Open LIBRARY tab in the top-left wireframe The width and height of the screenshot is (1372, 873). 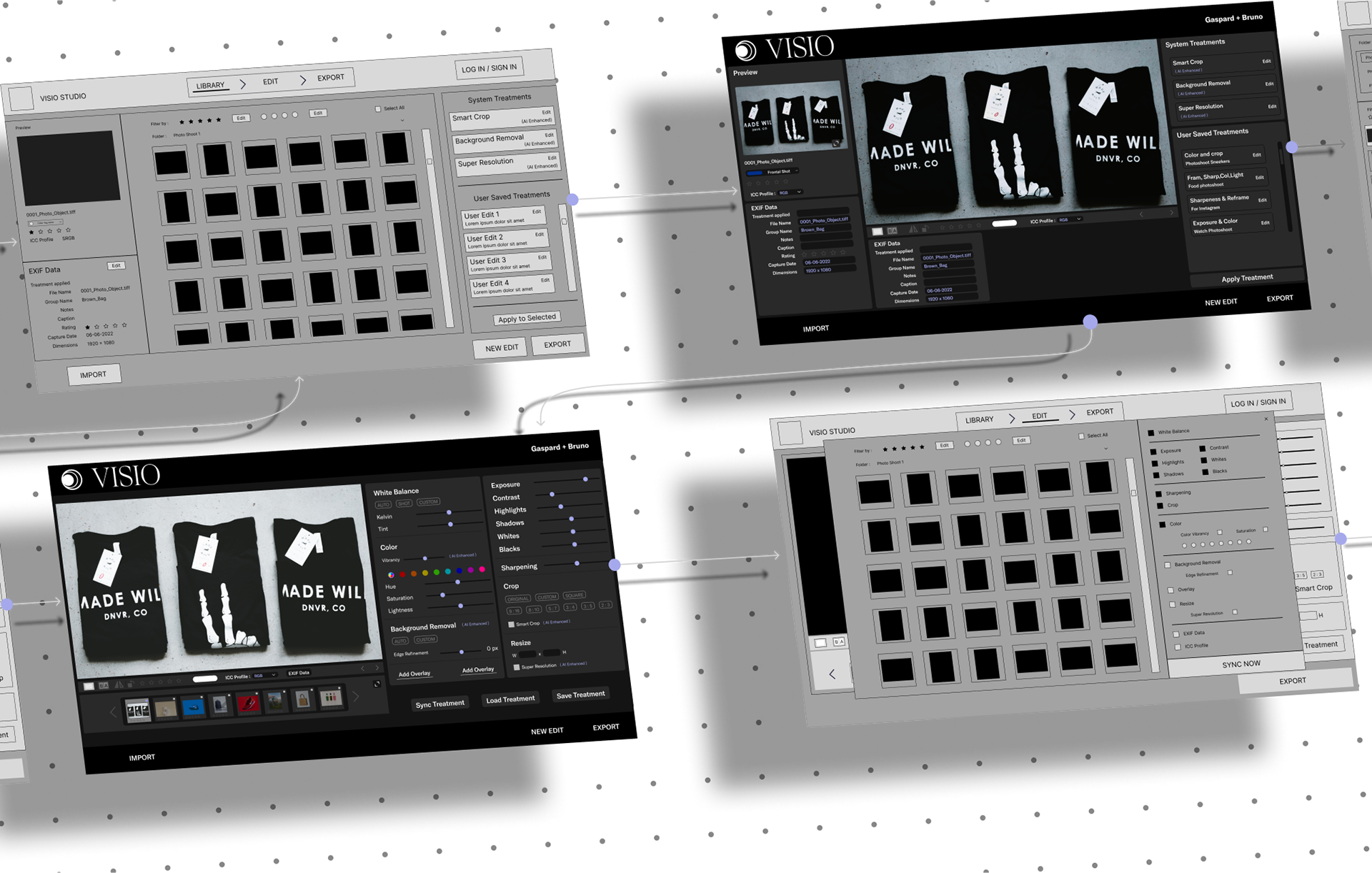click(210, 86)
